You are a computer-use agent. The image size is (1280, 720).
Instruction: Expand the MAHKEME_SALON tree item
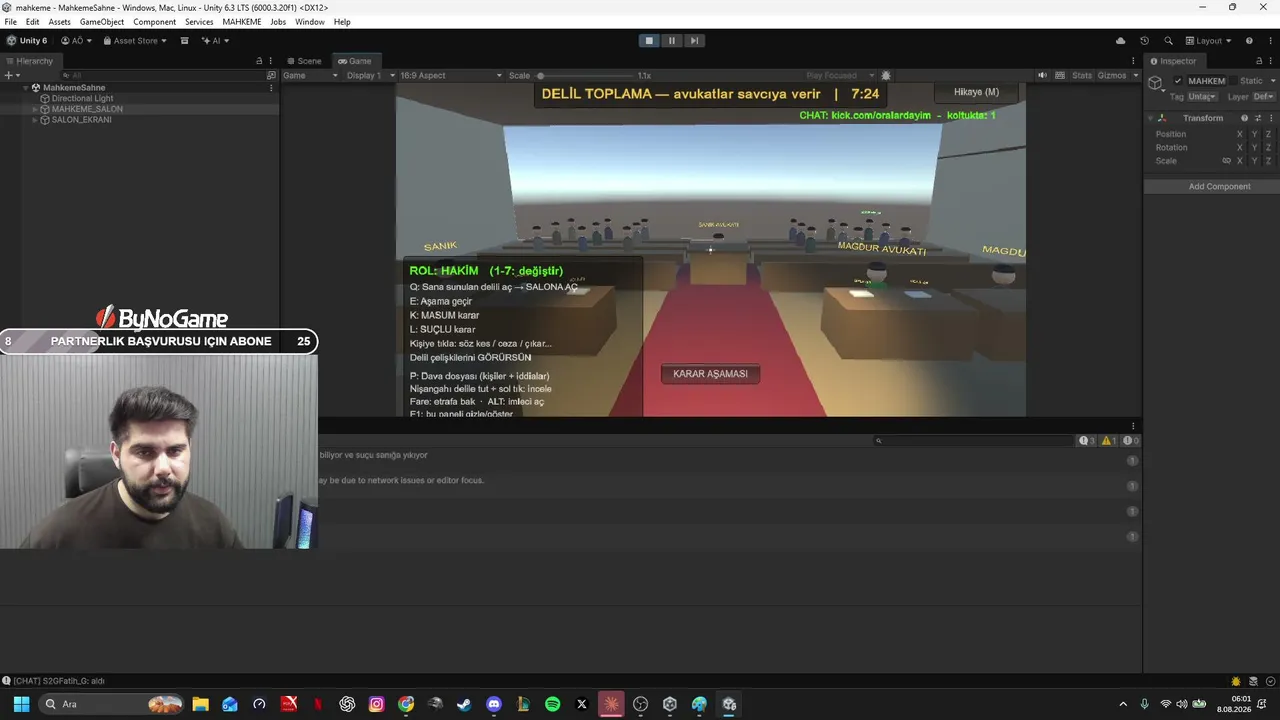[x=35, y=109]
